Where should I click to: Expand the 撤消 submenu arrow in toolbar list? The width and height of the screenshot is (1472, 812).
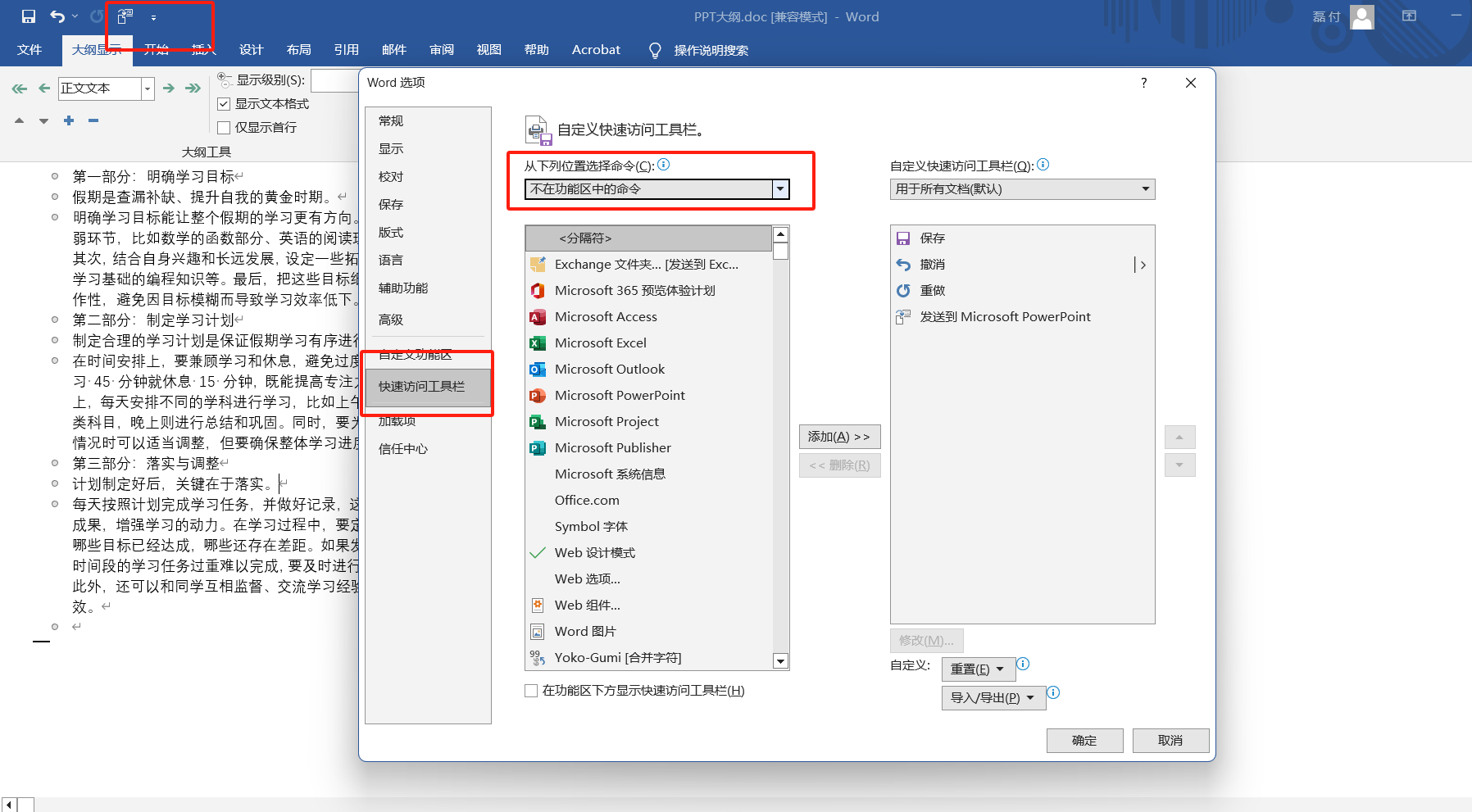point(1142,265)
